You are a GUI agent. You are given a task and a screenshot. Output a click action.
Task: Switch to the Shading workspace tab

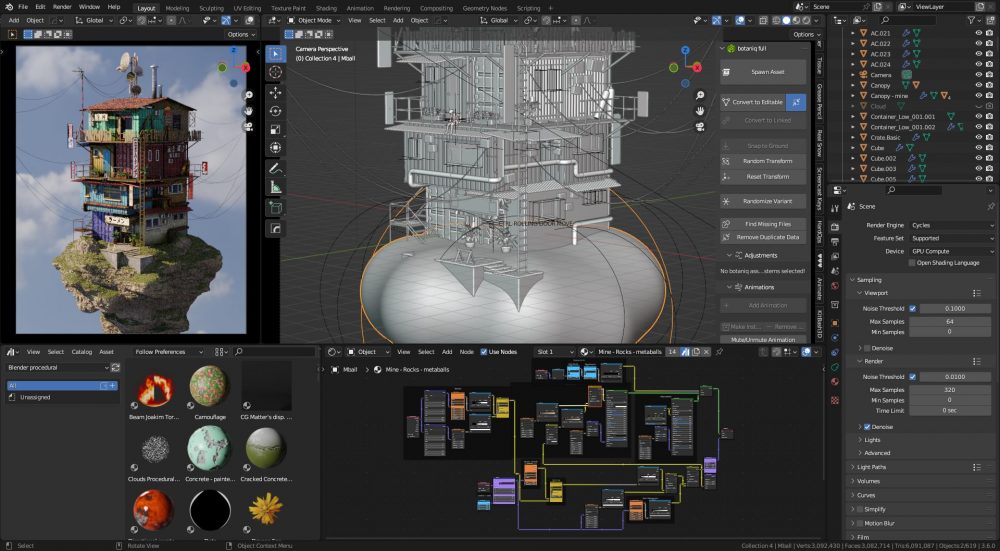pyautogui.click(x=326, y=8)
